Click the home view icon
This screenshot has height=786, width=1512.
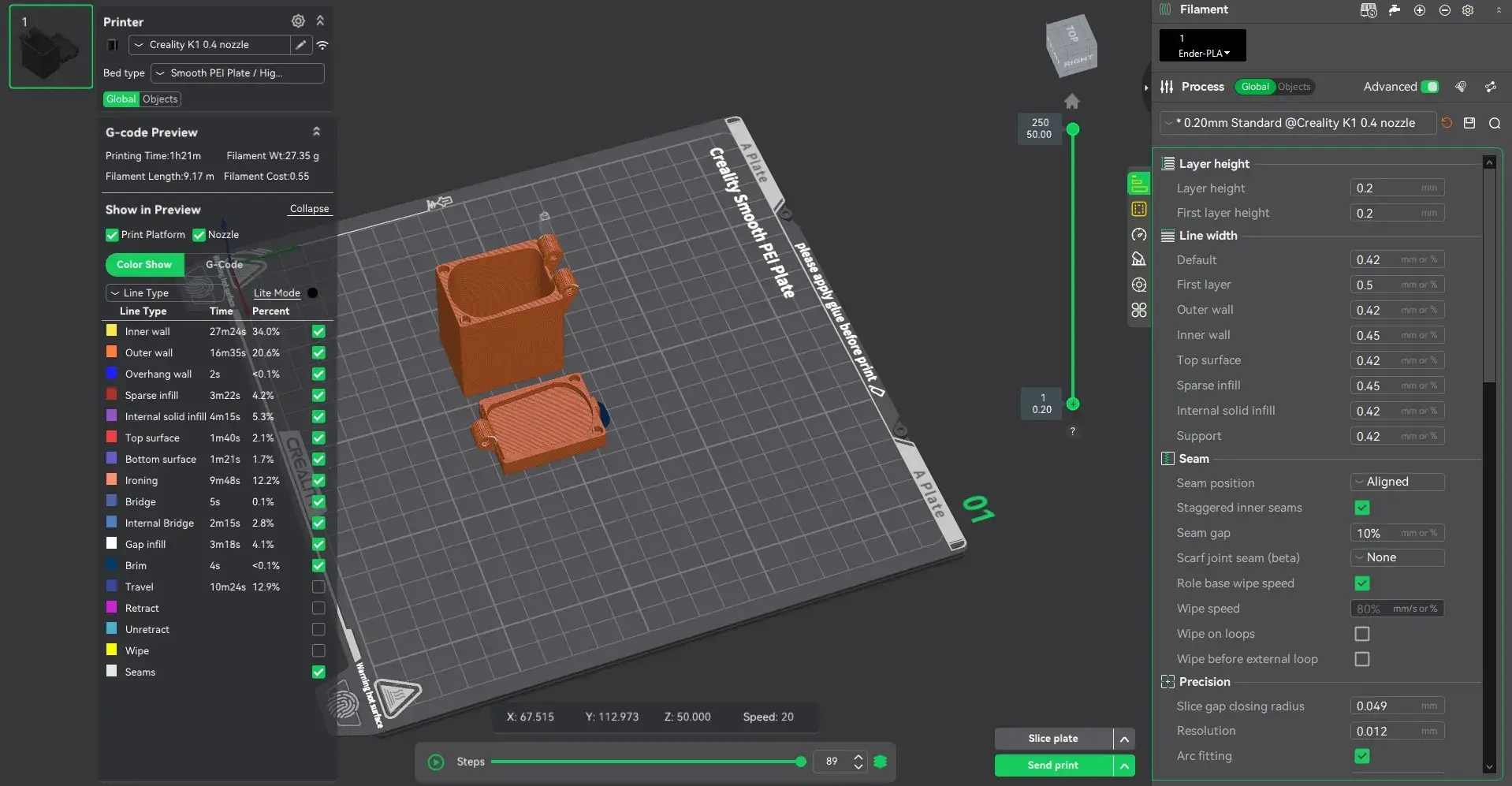(1072, 101)
